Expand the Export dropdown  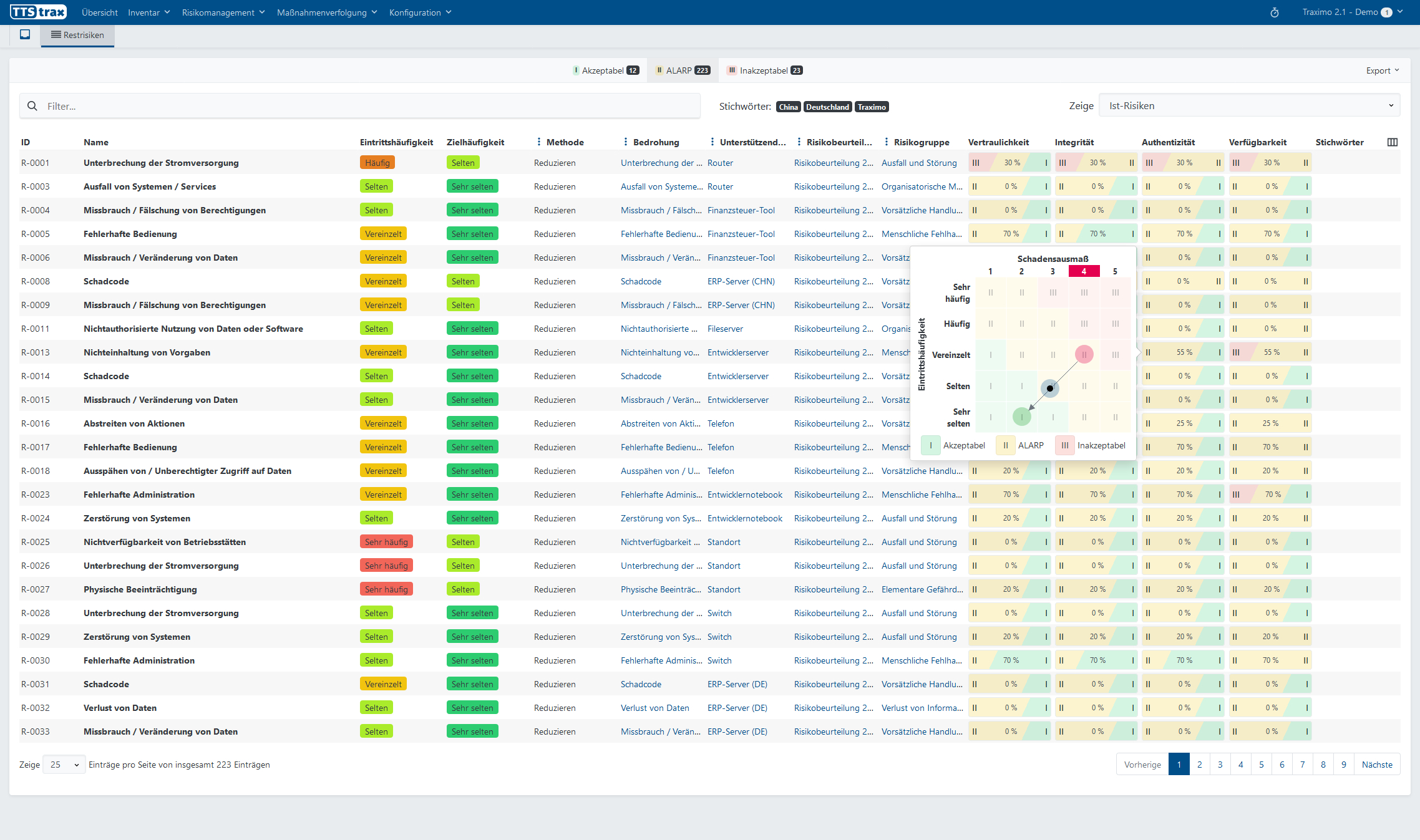[1382, 70]
